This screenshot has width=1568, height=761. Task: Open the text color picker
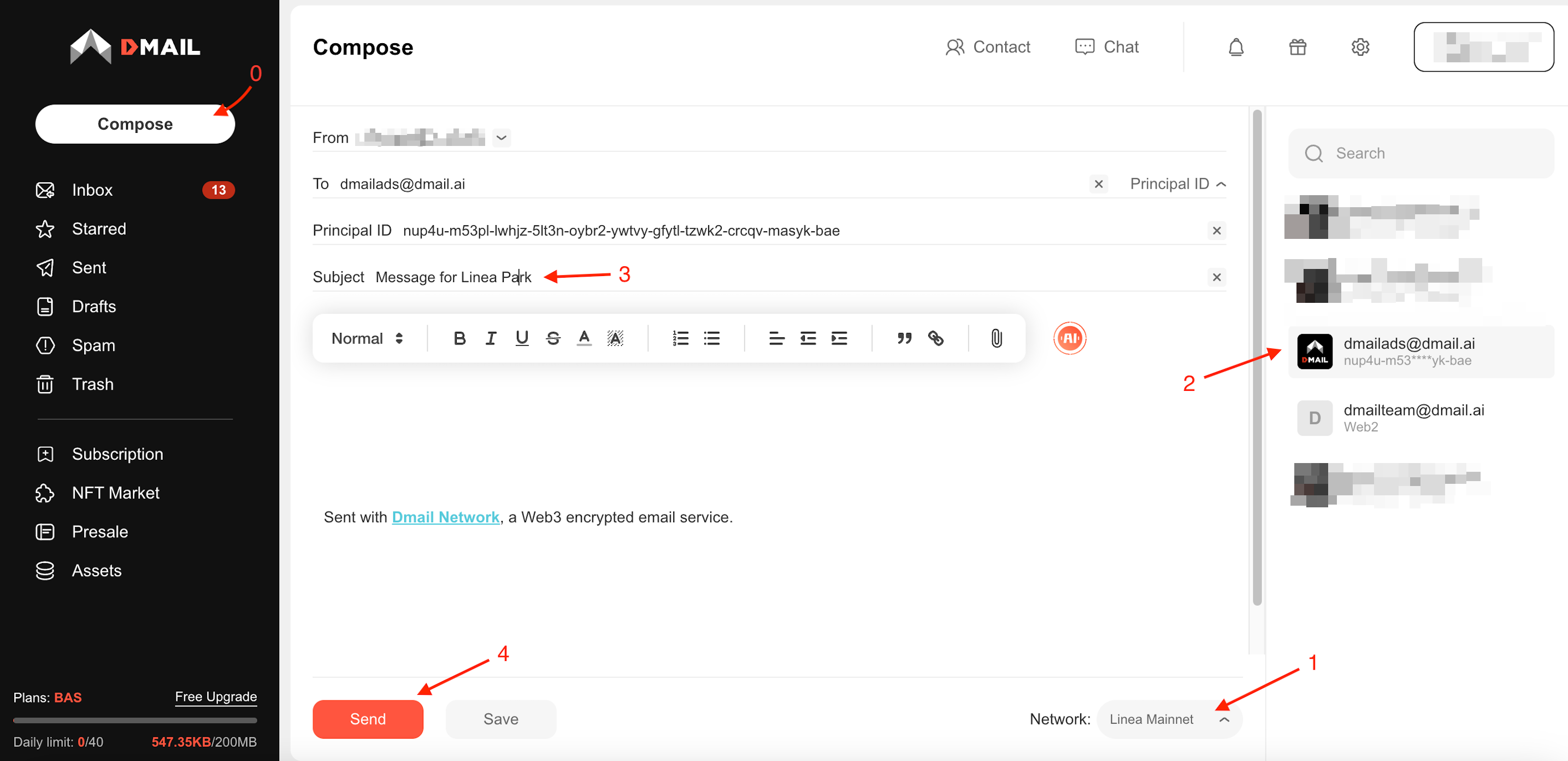(x=583, y=338)
